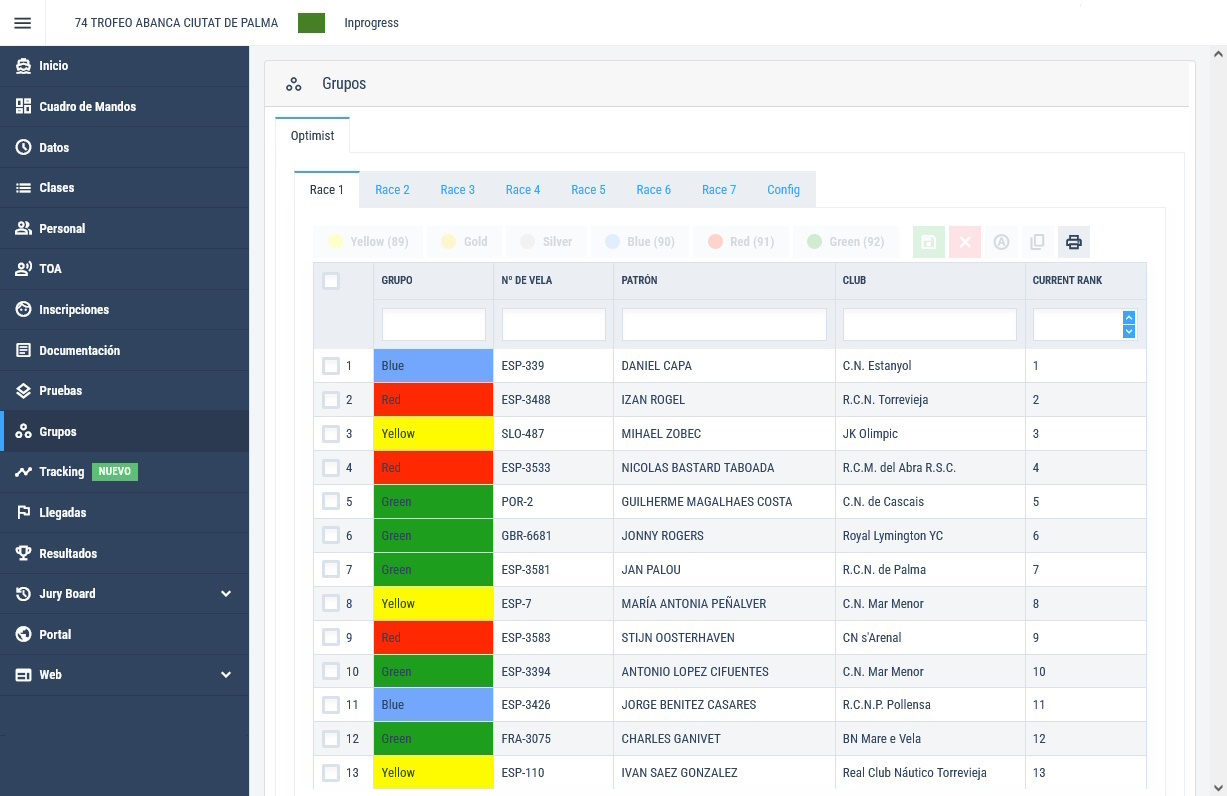Check the box for row 1 Daniel Capa
The width and height of the screenshot is (1227, 796).
[x=331, y=366]
